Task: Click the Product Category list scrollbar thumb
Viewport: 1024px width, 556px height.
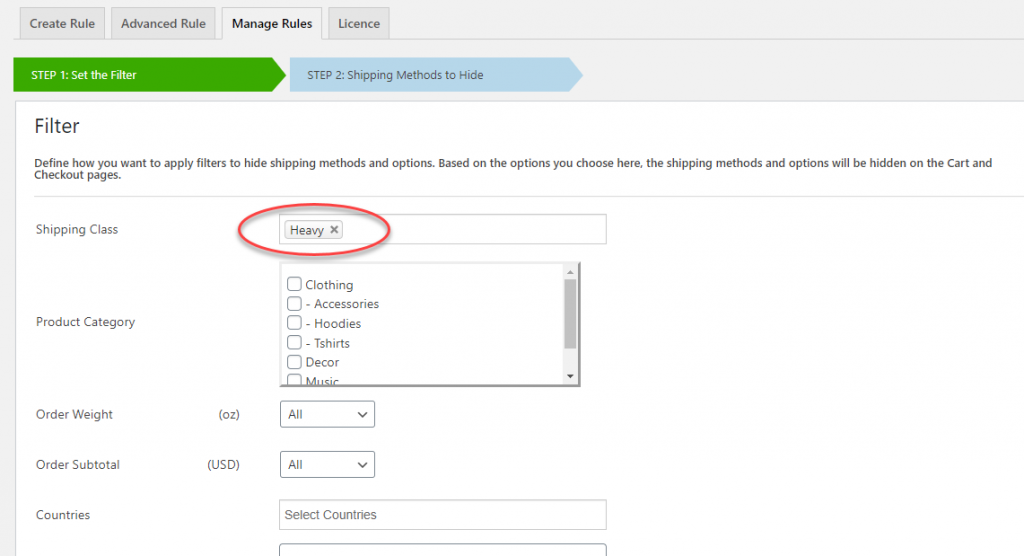Action: coord(570,314)
